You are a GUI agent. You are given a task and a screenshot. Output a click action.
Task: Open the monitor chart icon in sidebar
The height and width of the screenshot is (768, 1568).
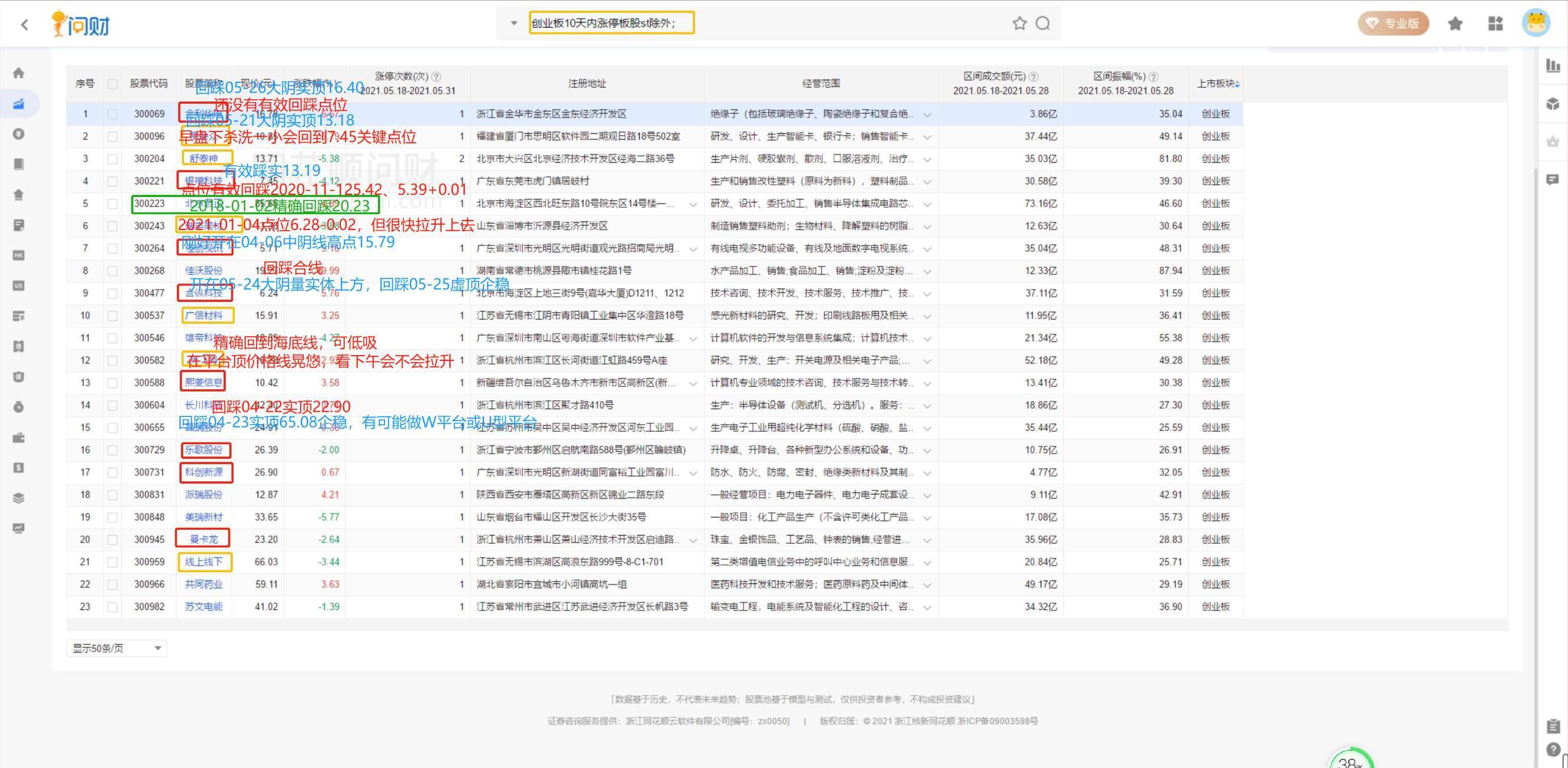click(19, 528)
